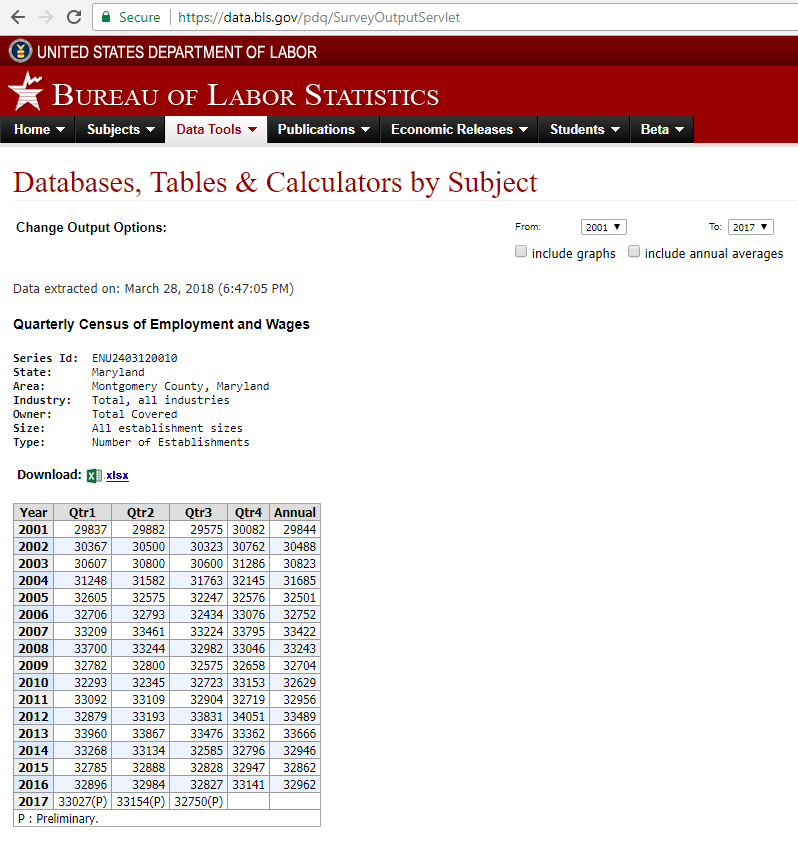This screenshot has height=842, width=798.
Task: Open the Home menu
Action: point(38,129)
